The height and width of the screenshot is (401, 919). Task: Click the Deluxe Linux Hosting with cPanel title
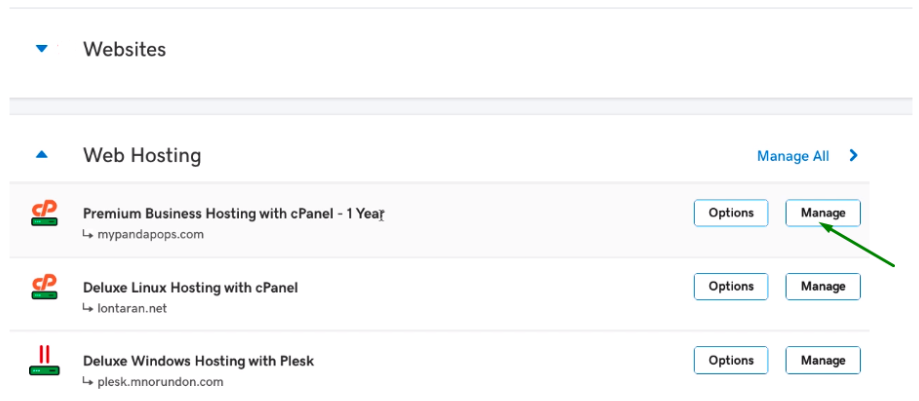(x=190, y=288)
